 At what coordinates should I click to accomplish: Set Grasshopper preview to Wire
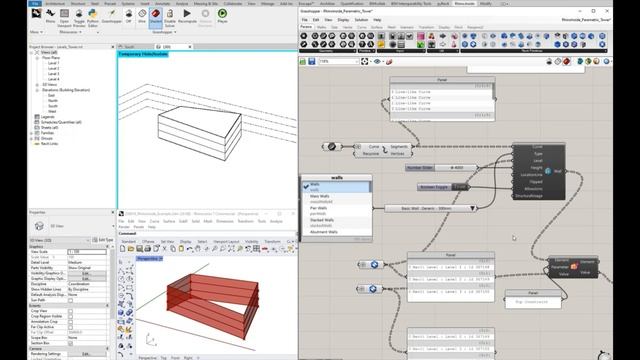point(142,16)
